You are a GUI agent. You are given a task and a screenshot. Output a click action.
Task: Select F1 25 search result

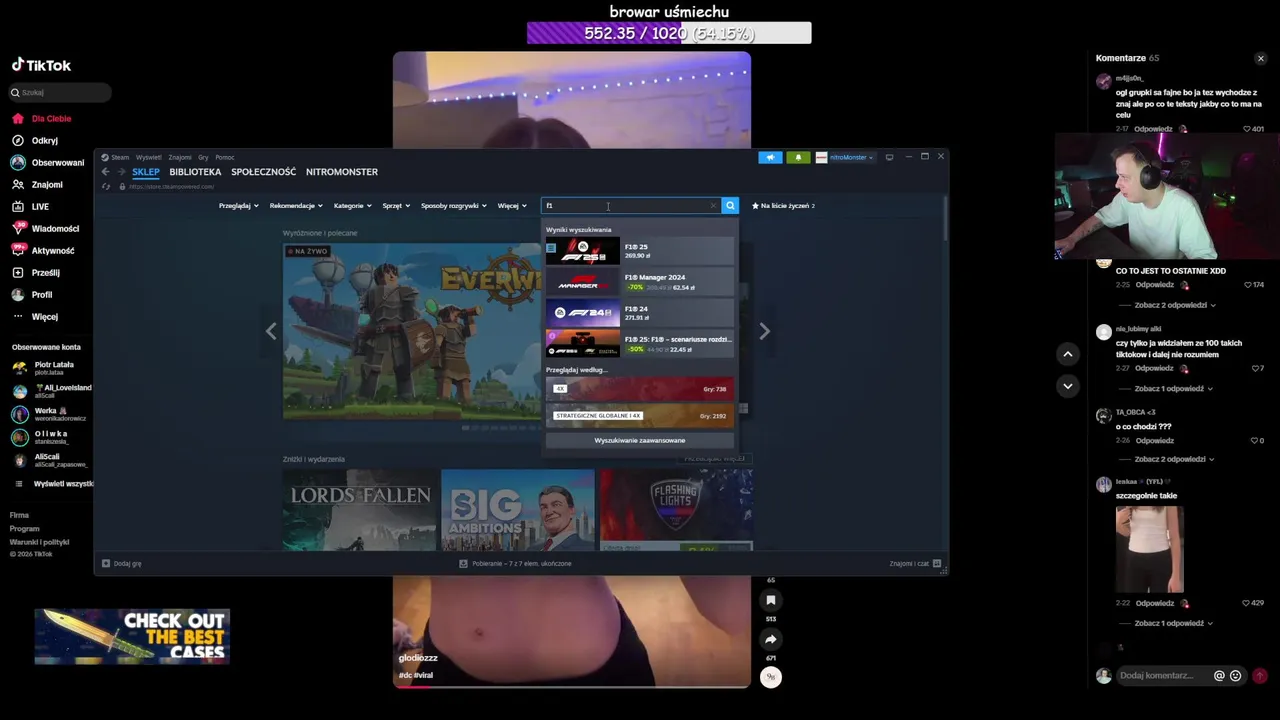tap(639, 250)
